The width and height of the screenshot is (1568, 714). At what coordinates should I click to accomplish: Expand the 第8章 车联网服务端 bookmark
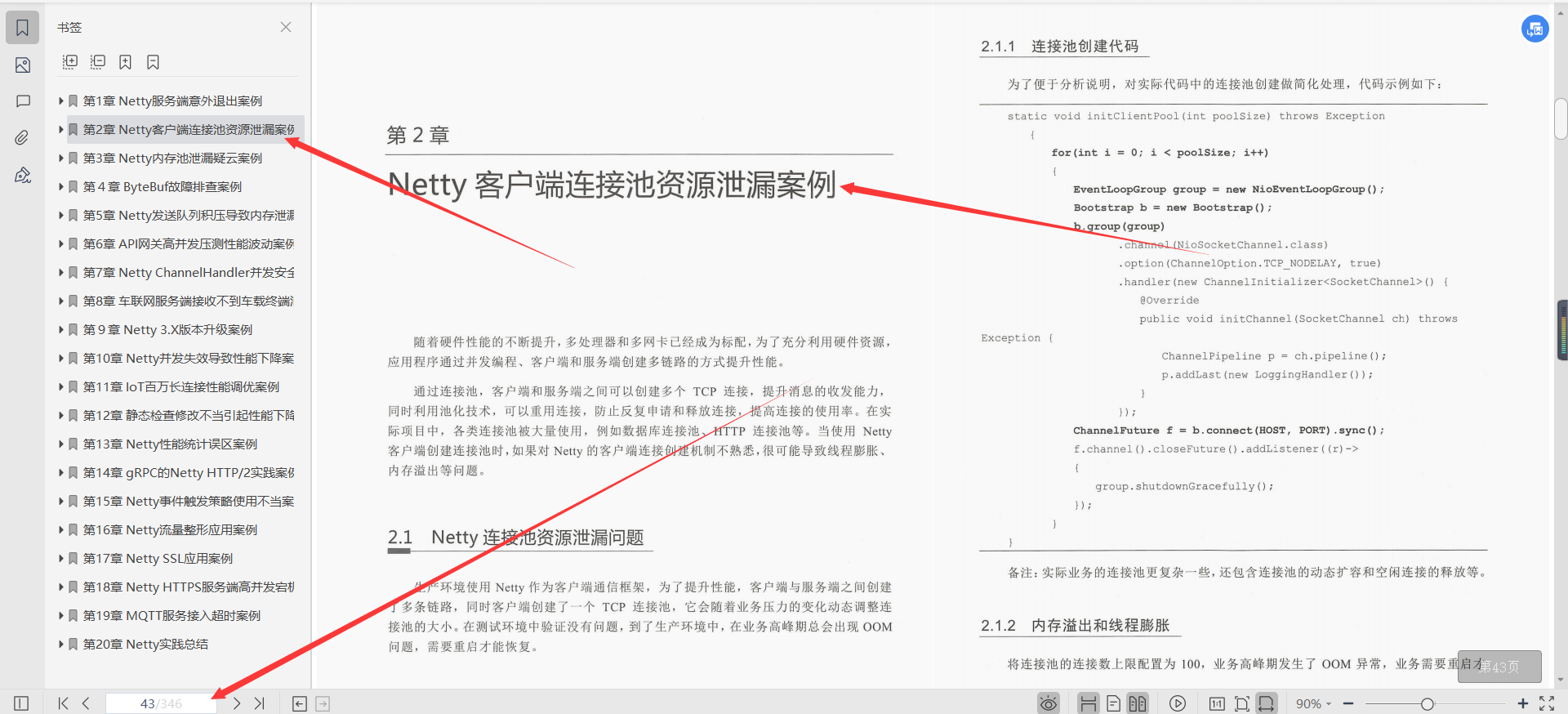61,301
